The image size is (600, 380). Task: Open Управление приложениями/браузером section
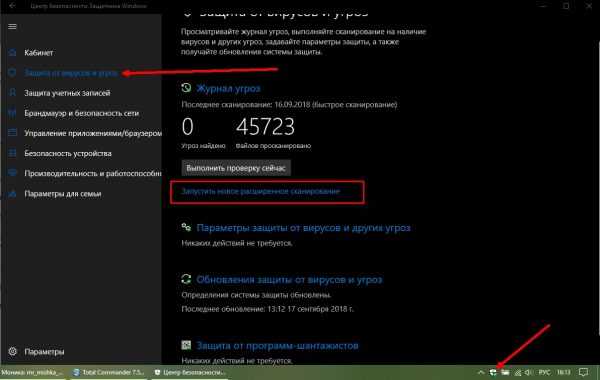coord(93,133)
